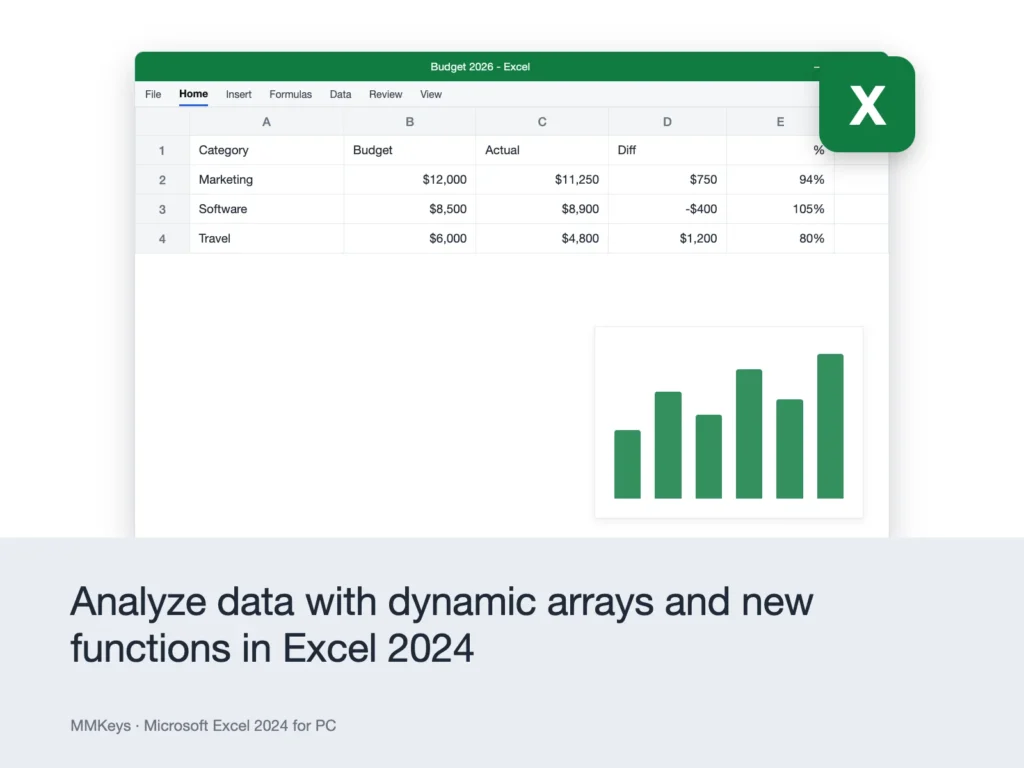Click the MMKeys Microsoft Excel 2024 caption

203,726
